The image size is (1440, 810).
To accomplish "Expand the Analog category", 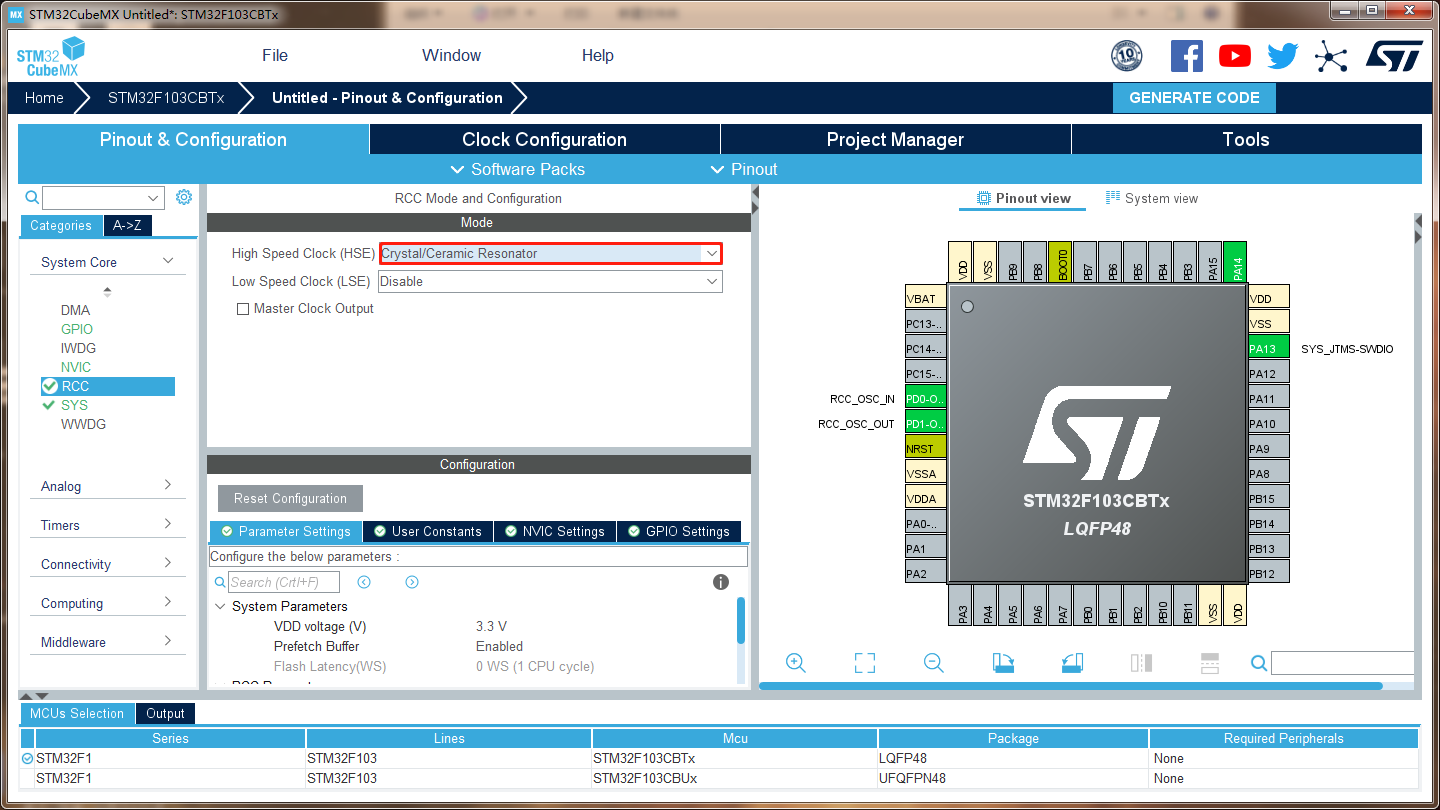I will tap(168, 485).
